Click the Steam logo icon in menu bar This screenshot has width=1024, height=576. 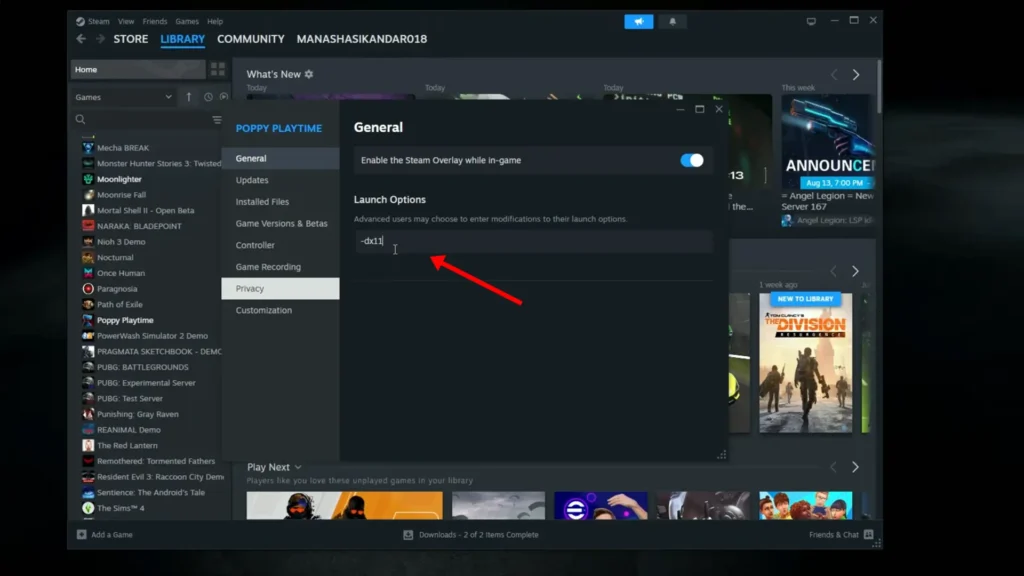(80, 22)
